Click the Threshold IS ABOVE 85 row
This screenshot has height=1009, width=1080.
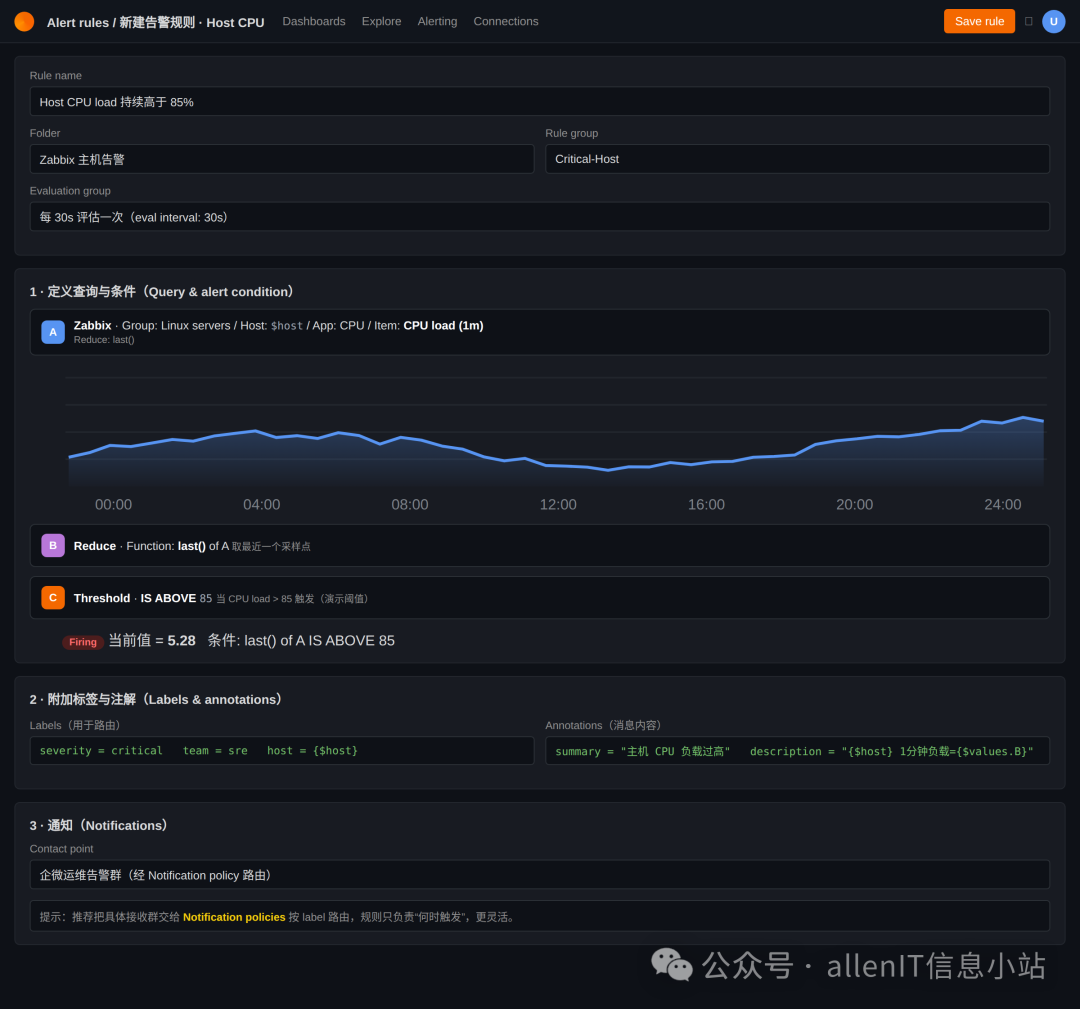click(539, 598)
